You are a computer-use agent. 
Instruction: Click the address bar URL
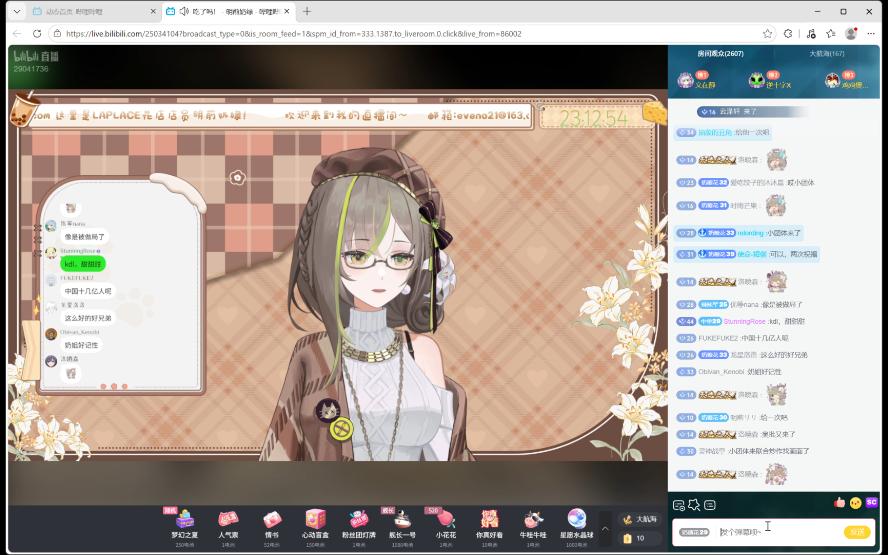click(293, 34)
